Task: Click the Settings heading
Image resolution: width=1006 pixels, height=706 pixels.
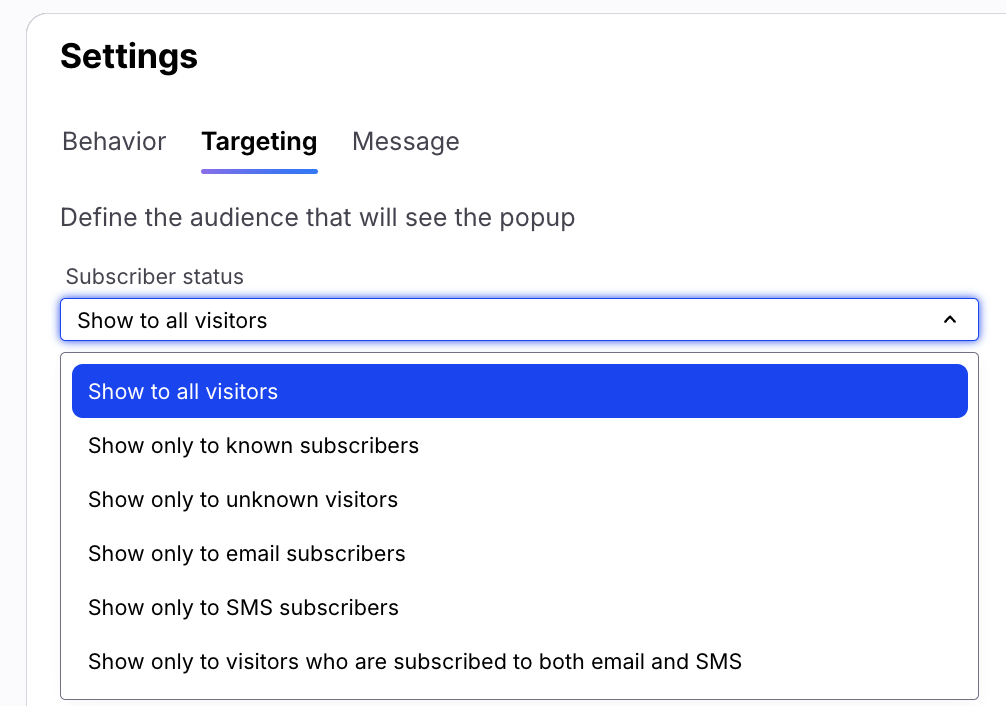Action: 129,56
